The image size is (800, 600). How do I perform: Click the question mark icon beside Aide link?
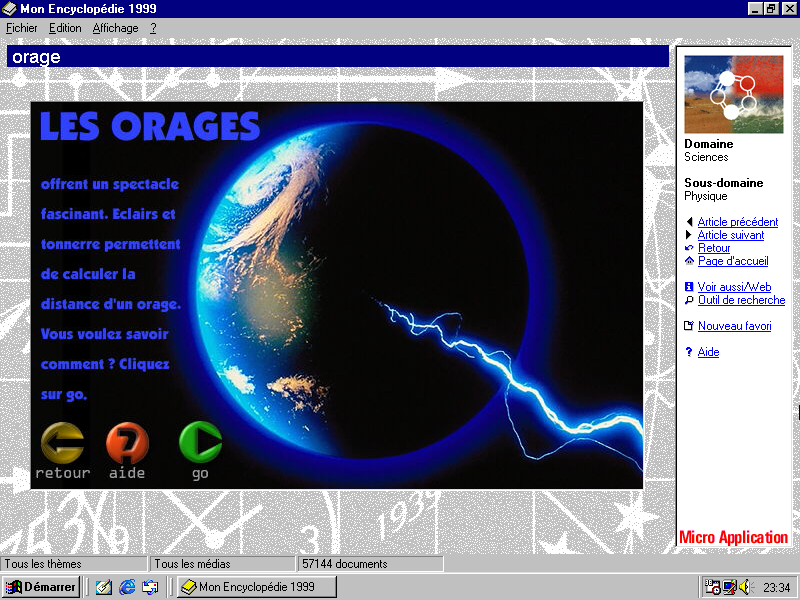pos(689,352)
